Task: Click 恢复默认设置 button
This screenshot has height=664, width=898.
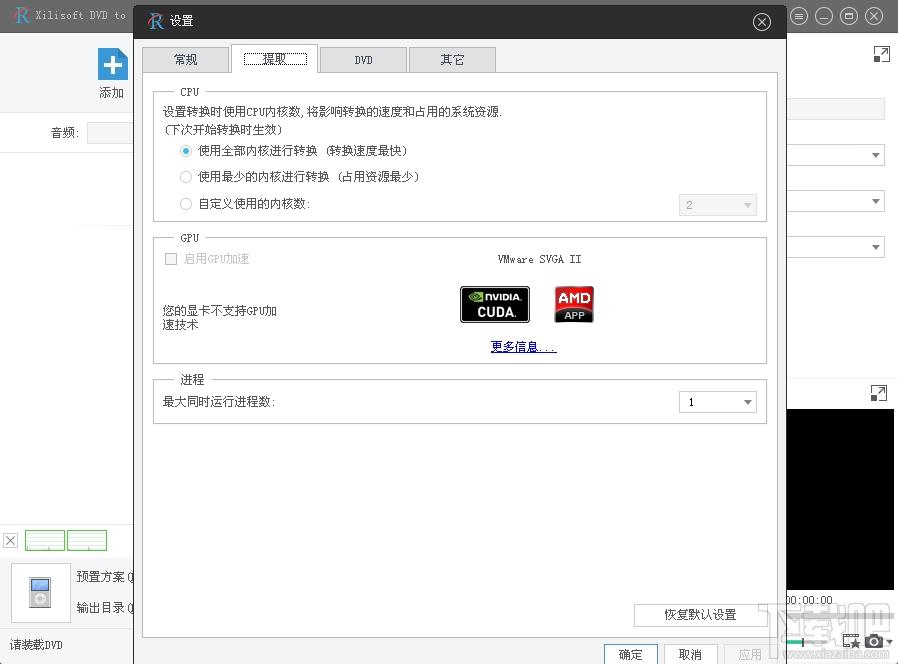Action: point(700,615)
